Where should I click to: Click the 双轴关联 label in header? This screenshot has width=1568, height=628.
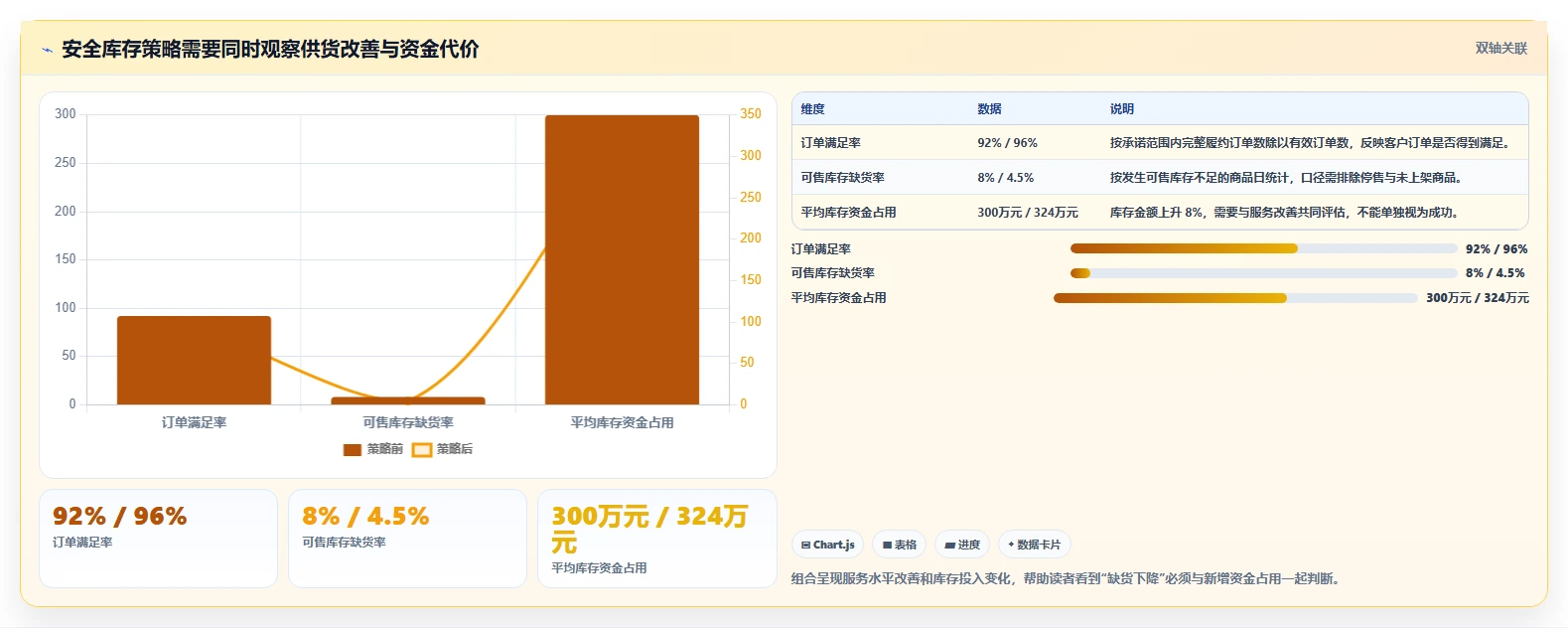pos(1500,49)
